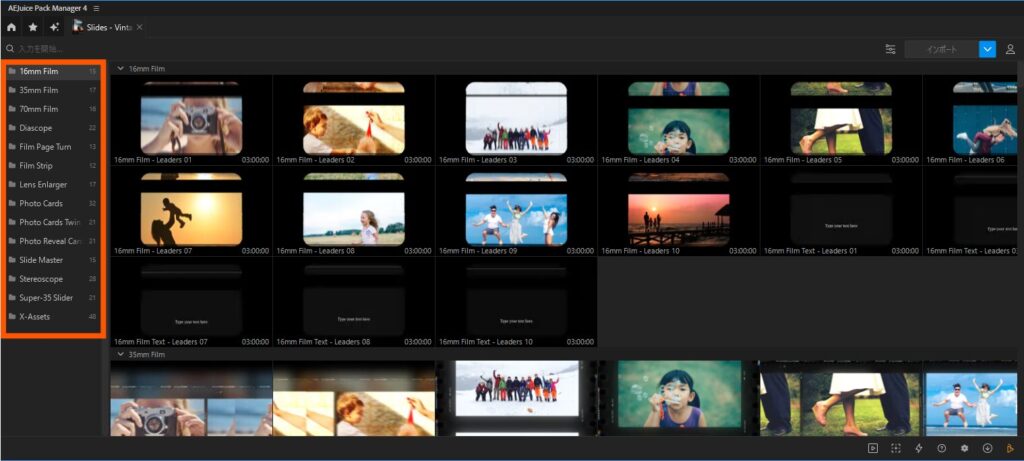The width and height of the screenshot is (1024, 461).
Task: Go to the Home tab icon
Action: coord(12,27)
